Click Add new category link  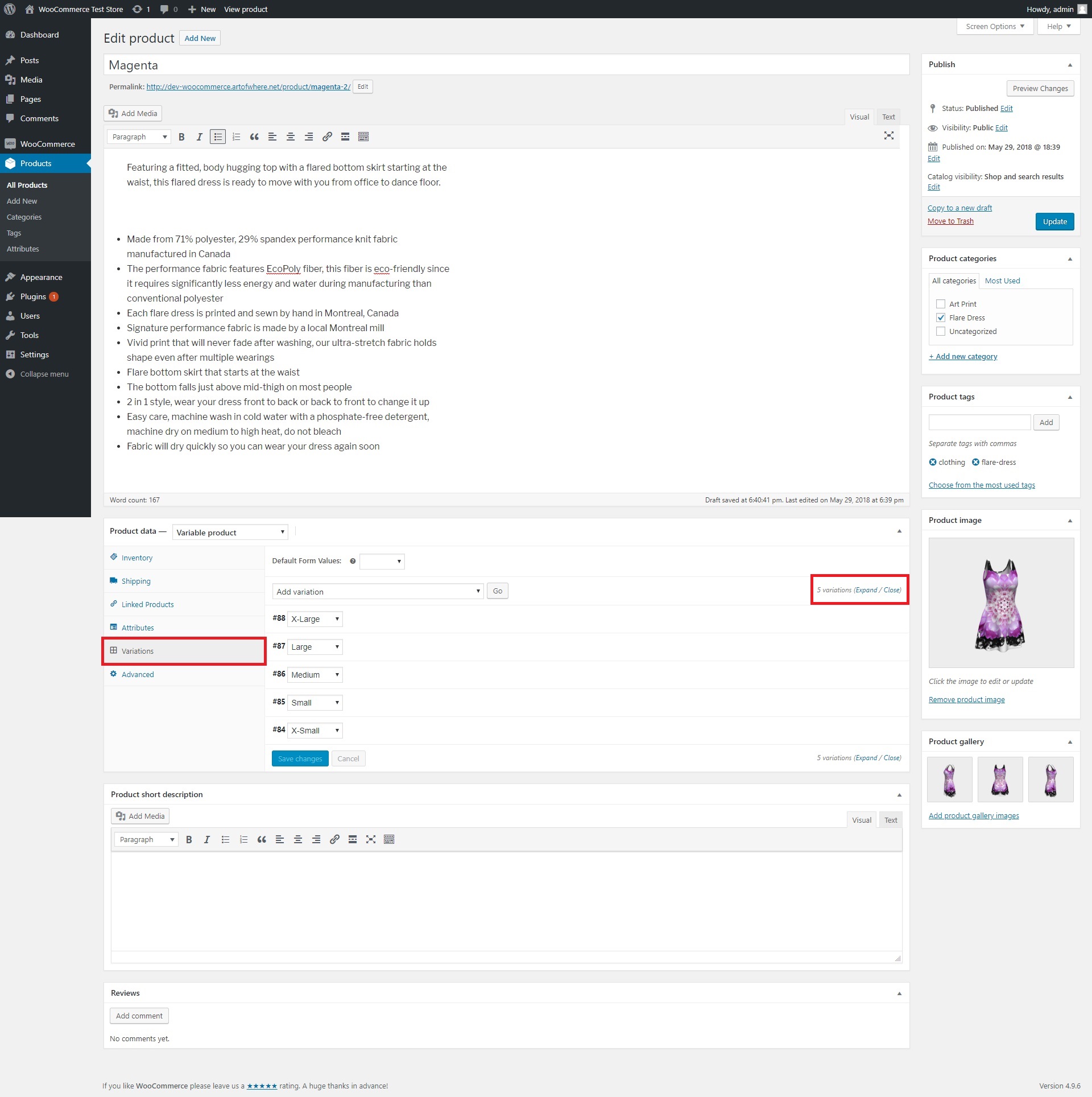tap(963, 356)
